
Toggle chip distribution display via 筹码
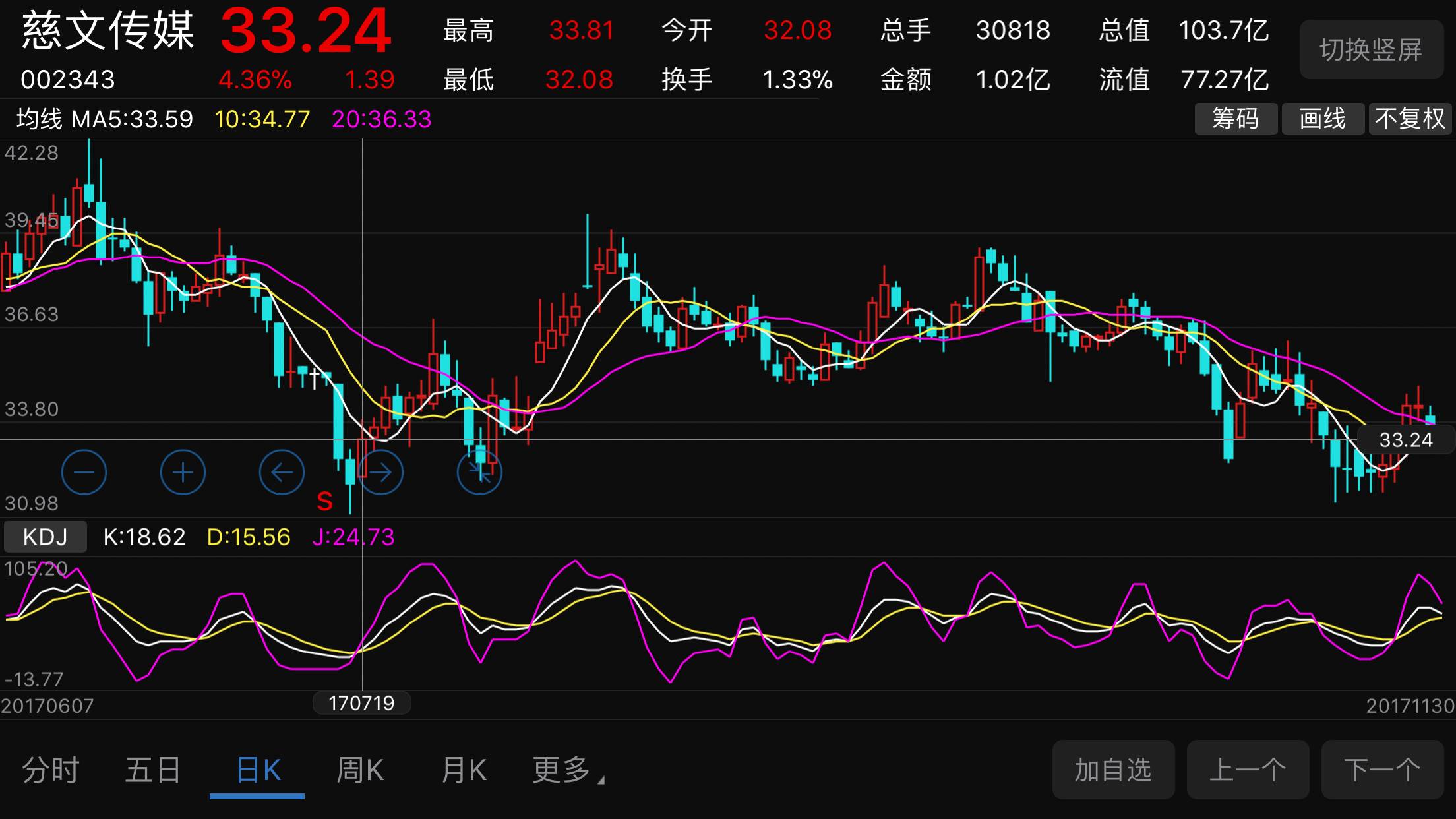[x=1236, y=119]
